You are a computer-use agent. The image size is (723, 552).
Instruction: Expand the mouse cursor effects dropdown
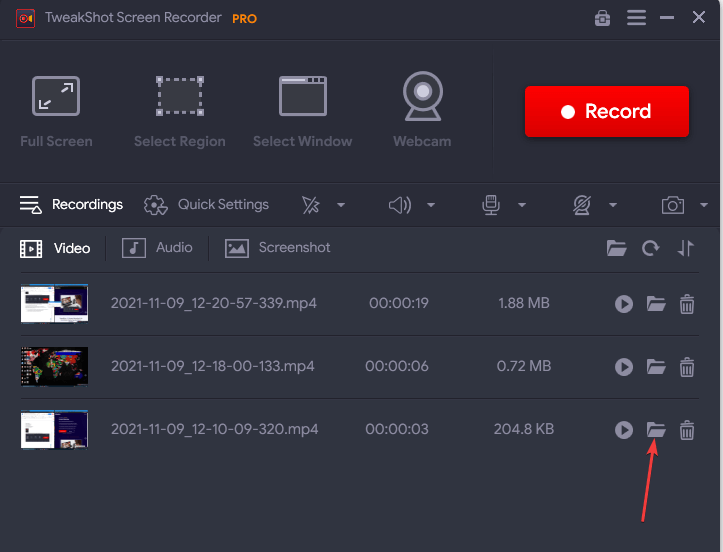[341, 205]
